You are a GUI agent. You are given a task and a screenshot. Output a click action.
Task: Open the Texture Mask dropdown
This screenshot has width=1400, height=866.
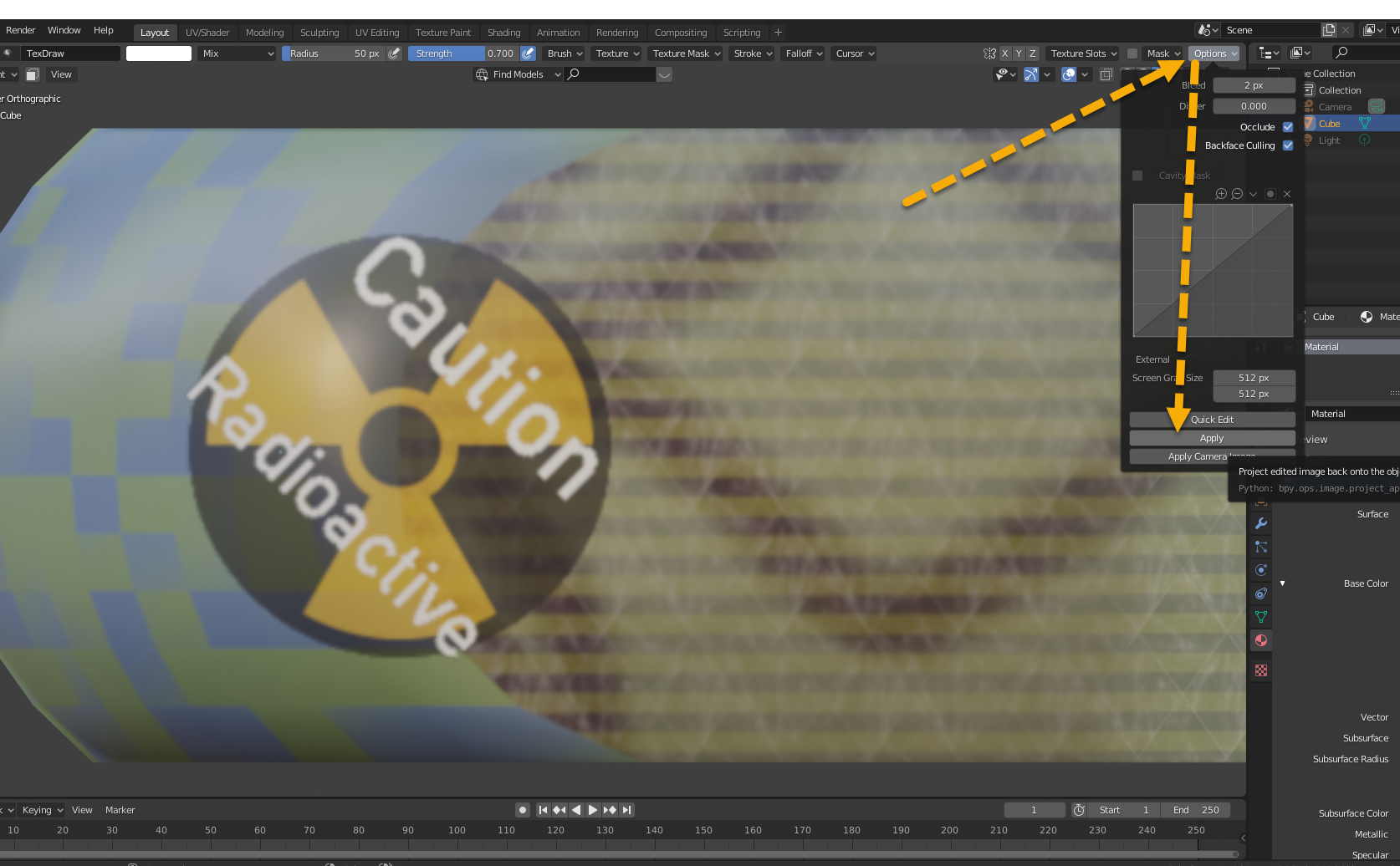[x=687, y=53]
